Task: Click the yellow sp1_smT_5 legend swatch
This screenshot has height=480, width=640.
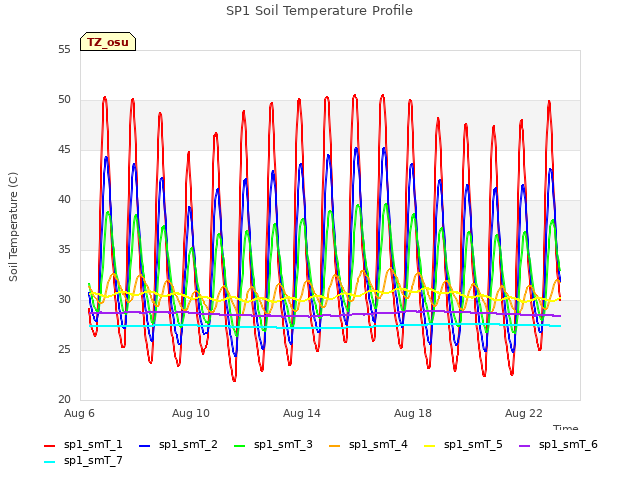Action: (x=429, y=446)
